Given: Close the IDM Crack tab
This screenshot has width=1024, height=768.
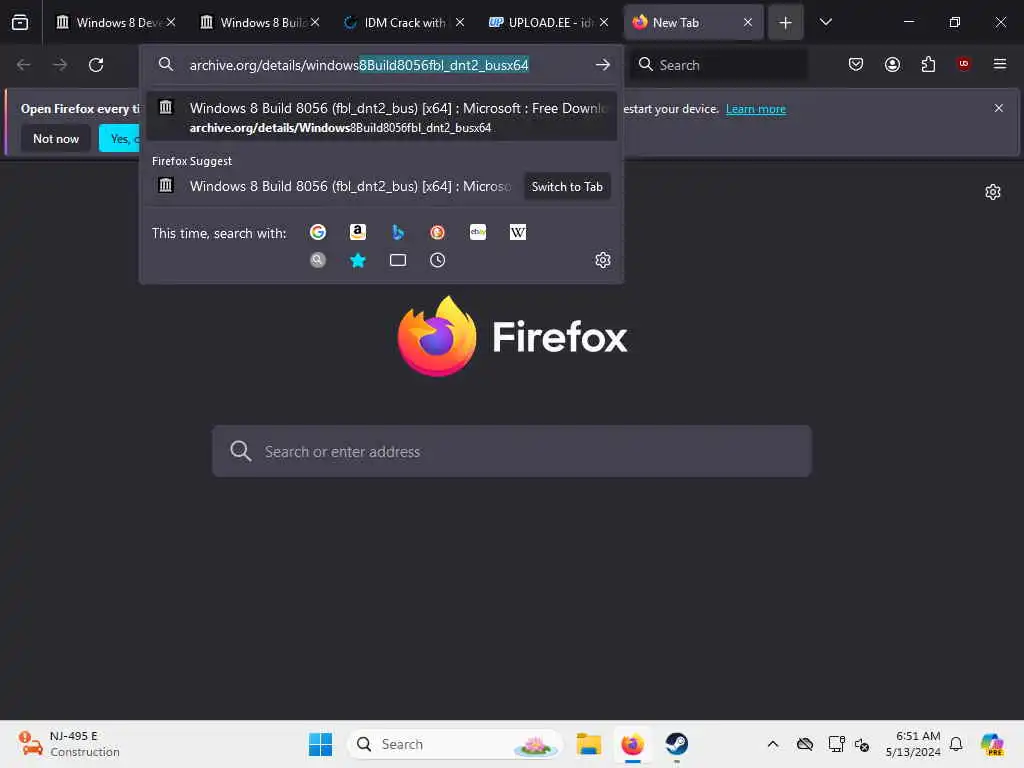Looking at the screenshot, I should (x=460, y=22).
